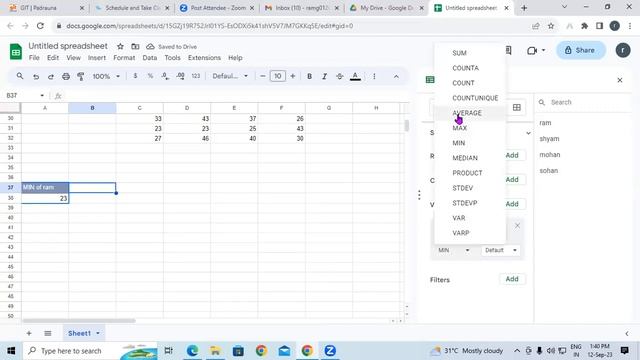
Task: Open the Format menu
Action: pyautogui.click(x=124, y=58)
